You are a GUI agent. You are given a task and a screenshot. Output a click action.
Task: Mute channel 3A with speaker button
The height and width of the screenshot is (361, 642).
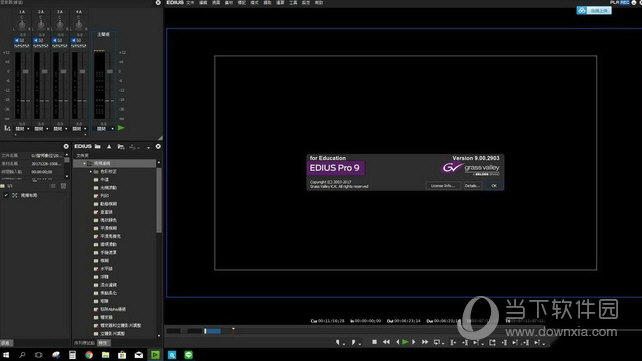click(55, 41)
